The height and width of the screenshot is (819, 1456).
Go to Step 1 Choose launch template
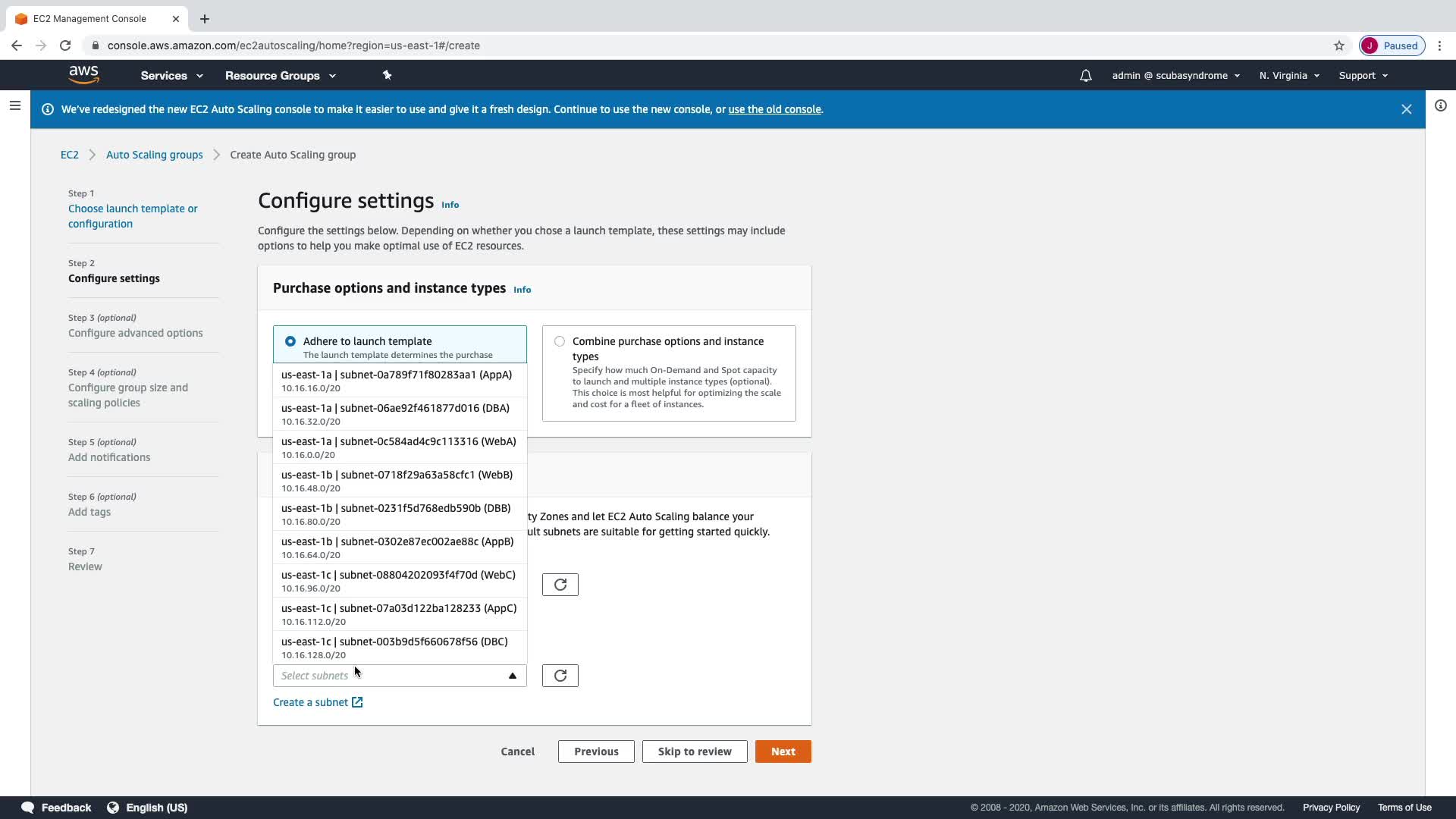click(x=133, y=216)
